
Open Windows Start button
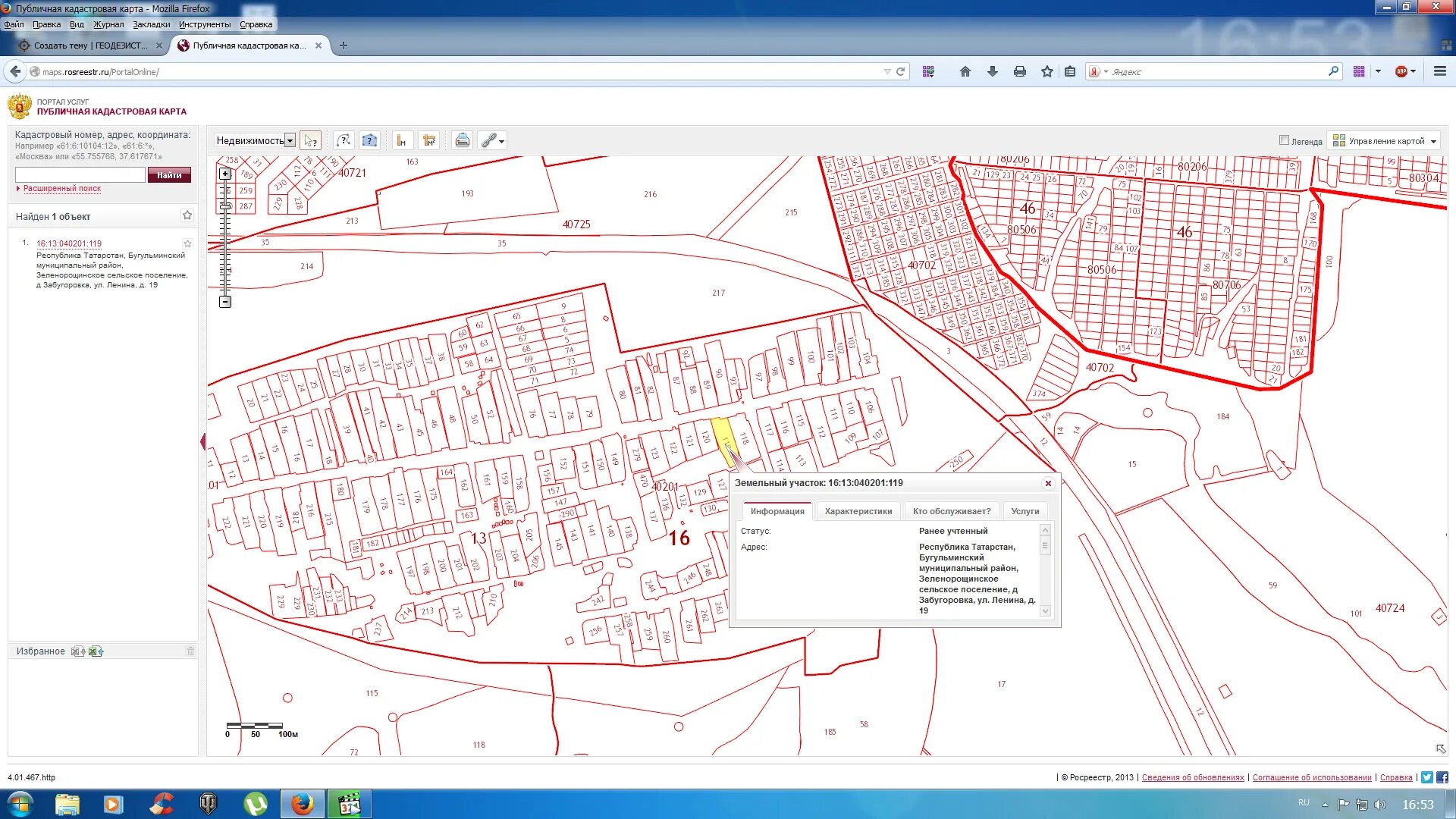tap(20, 804)
